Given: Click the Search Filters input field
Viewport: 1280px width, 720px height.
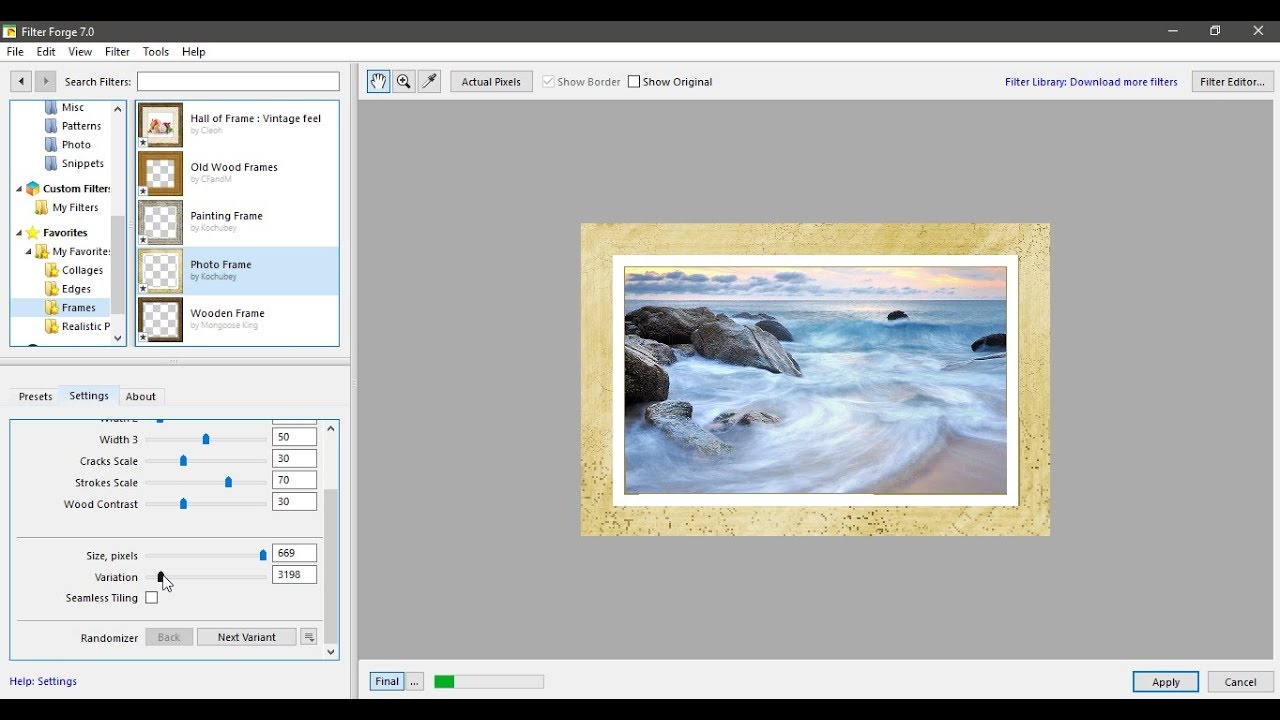Looking at the screenshot, I should 238,82.
